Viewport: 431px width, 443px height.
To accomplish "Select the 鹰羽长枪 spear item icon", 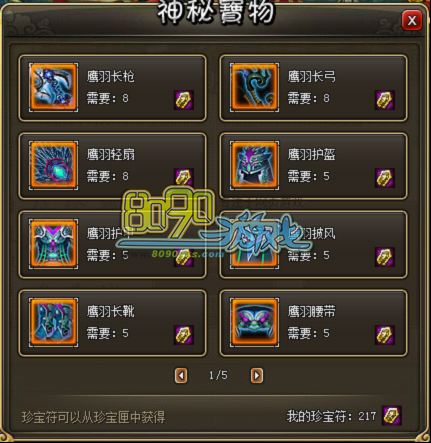I will 53,87.
